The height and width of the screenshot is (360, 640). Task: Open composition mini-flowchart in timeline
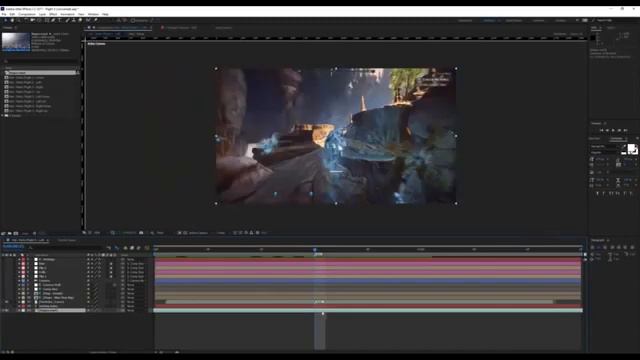109,248
